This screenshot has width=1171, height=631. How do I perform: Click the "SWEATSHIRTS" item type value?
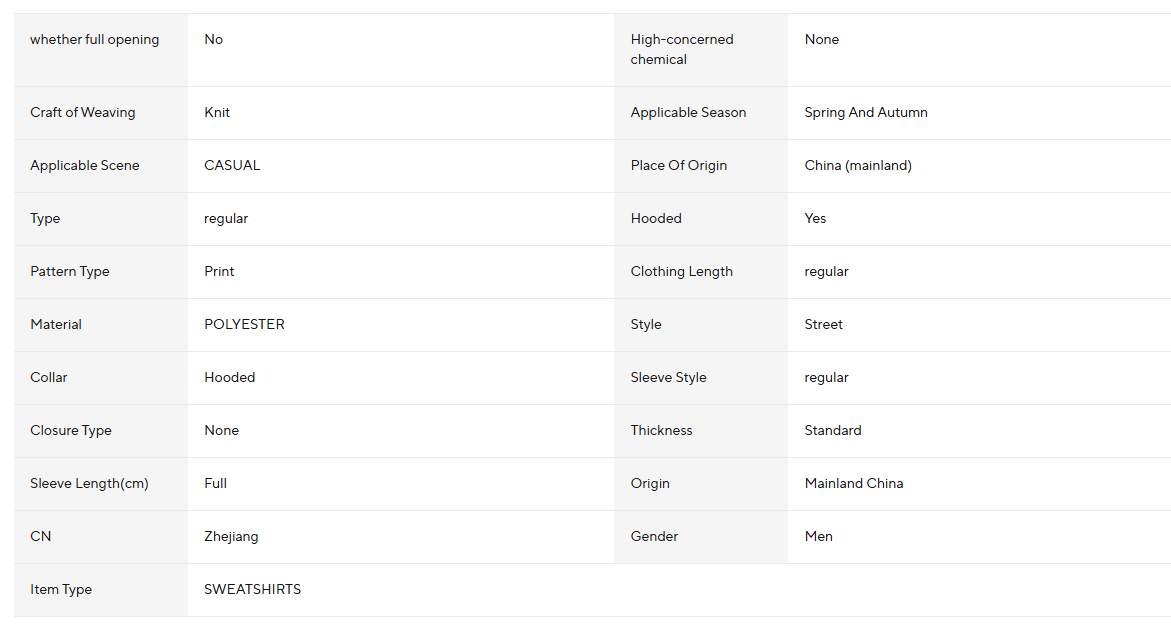coord(252,590)
